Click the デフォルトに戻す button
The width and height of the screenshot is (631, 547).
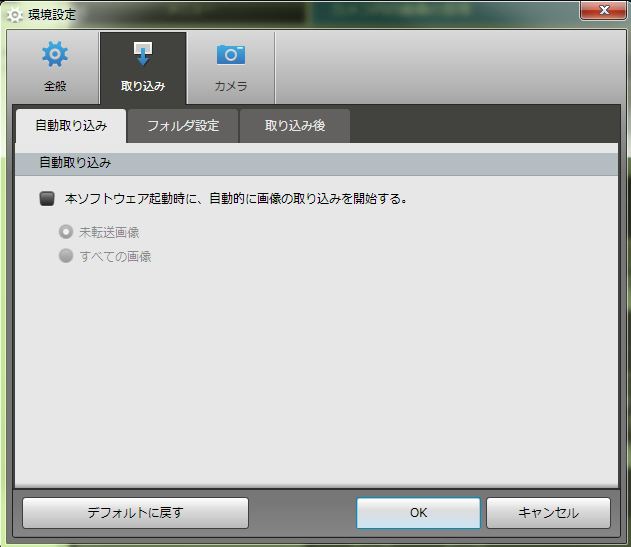coord(136,513)
